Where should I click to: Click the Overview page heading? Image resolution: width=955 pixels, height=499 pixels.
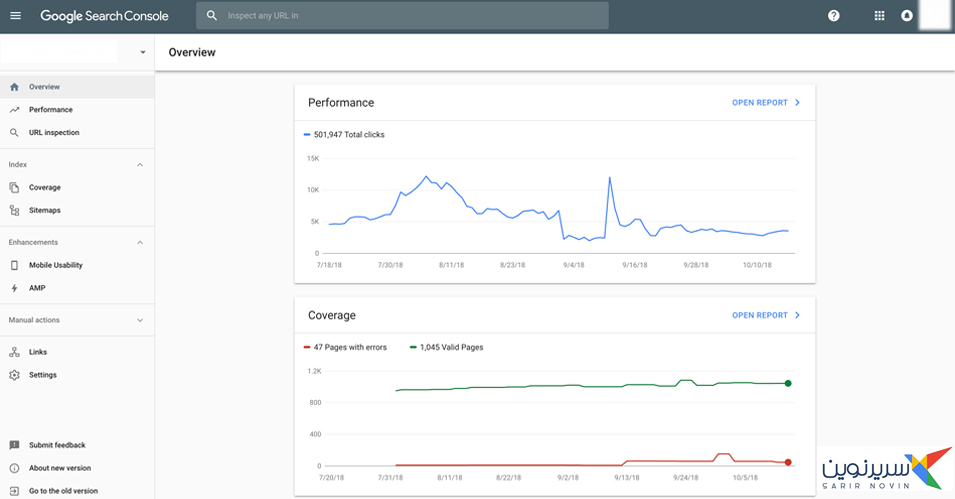192,52
